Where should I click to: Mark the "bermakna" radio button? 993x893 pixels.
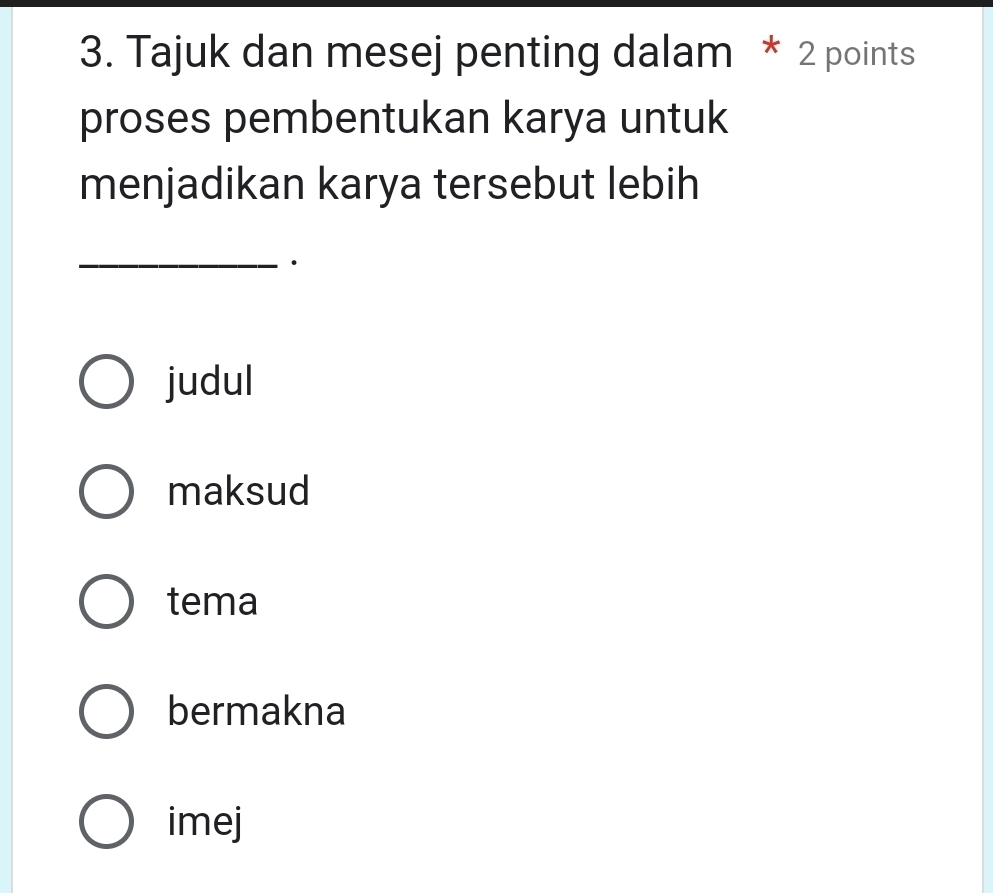[x=105, y=712]
